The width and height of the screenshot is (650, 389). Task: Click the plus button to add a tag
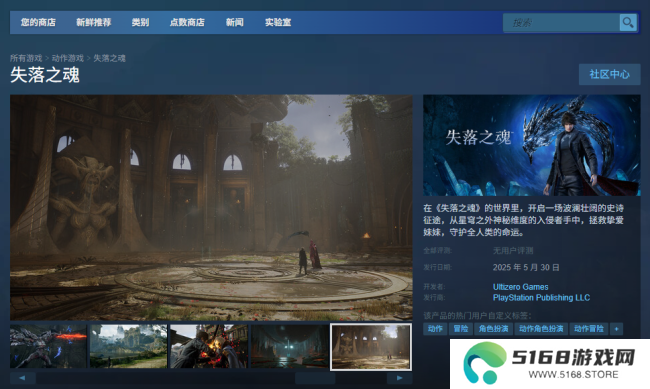click(x=616, y=329)
